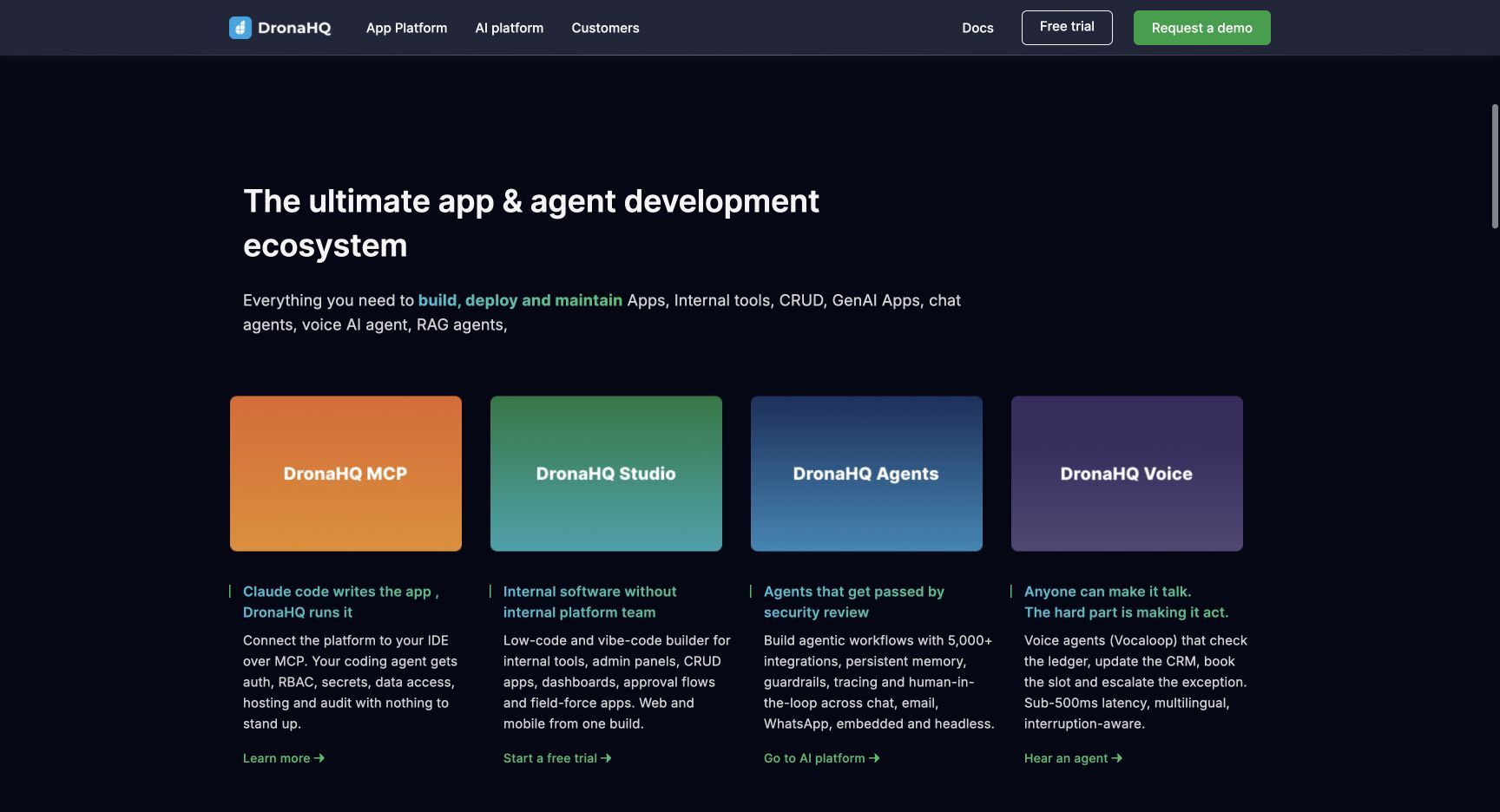The image size is (1500, 812).
Task: Click the paragraph starting 'Build agentic workflows'
Action: point(879,682)
